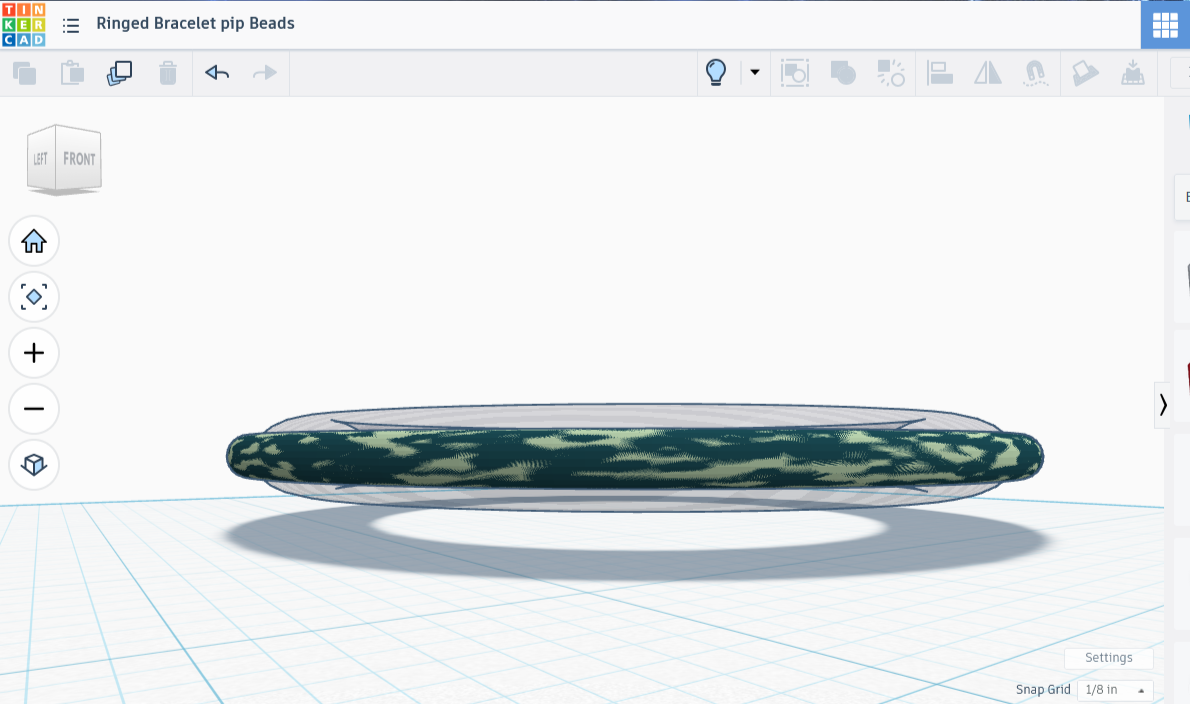The image size is (1190, 704).
Task: Zoom in with the plus button
Action: [33, 353]
